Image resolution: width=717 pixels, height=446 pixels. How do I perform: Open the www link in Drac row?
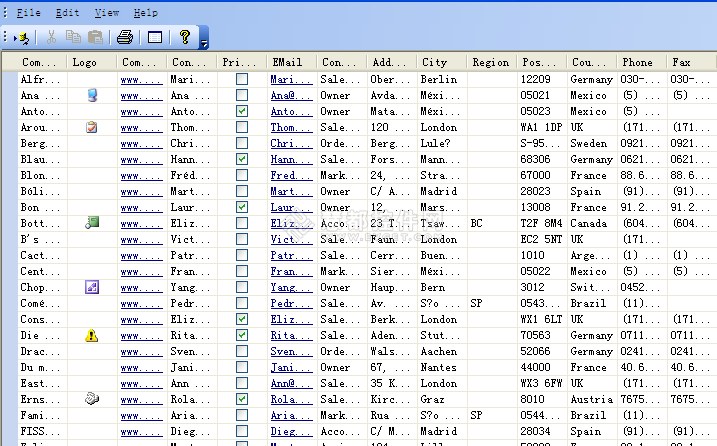pos(141,352)
